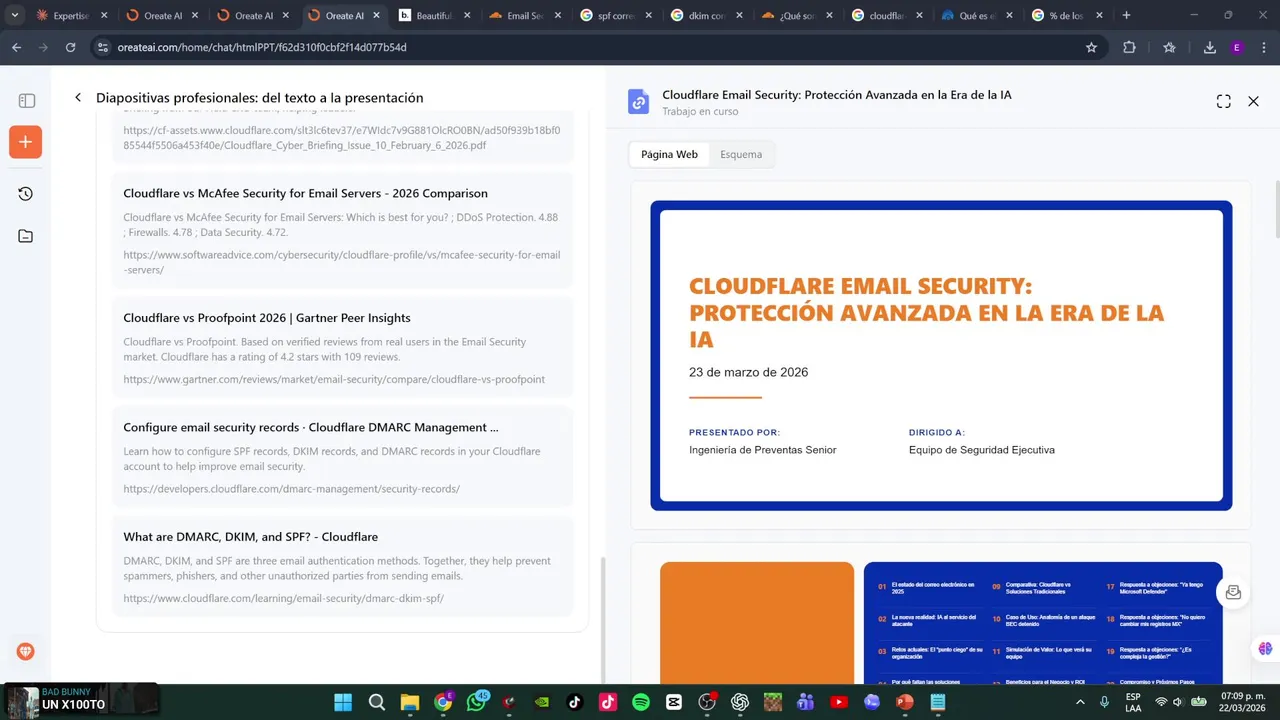The image size is (1280, 720).
Task: Click the title slide thumbnail preview
Action: pos(941,356)
